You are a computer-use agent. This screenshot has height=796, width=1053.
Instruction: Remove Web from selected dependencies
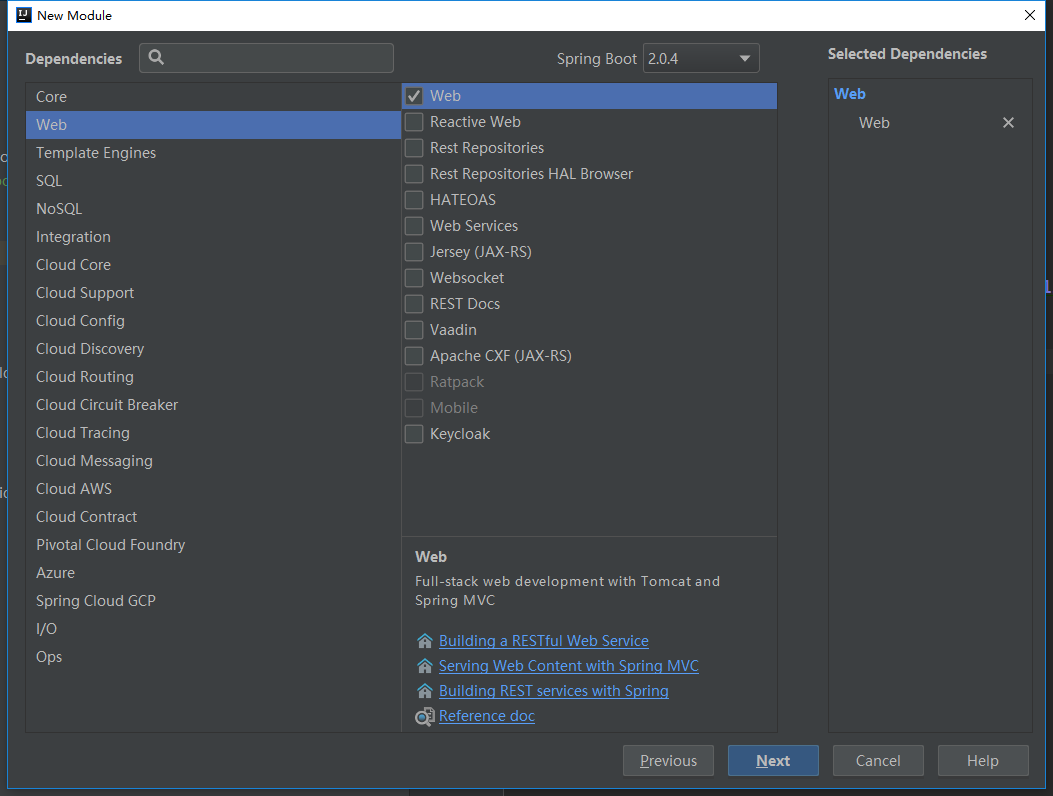1008,123
